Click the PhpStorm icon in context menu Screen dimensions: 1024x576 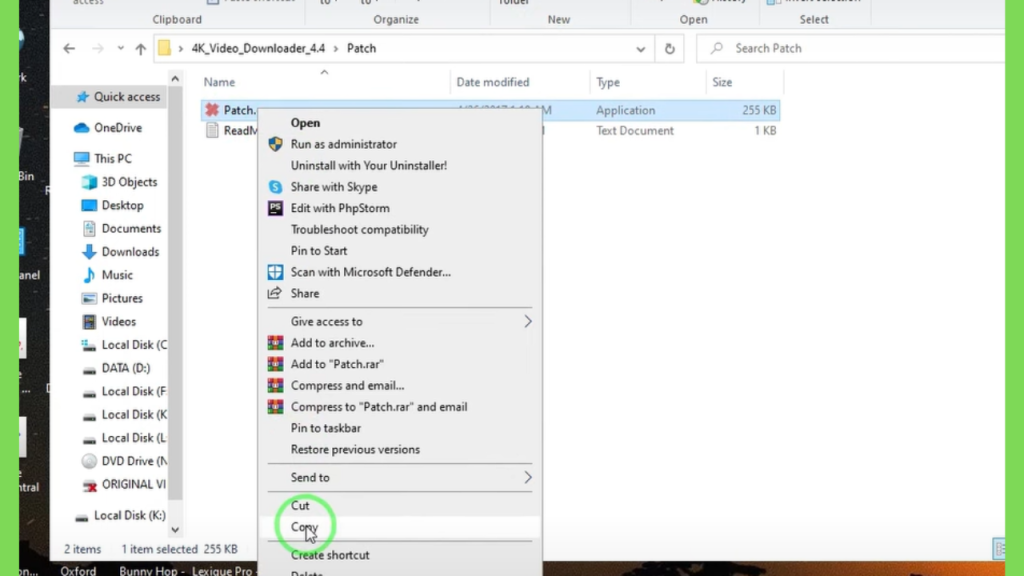276,208
